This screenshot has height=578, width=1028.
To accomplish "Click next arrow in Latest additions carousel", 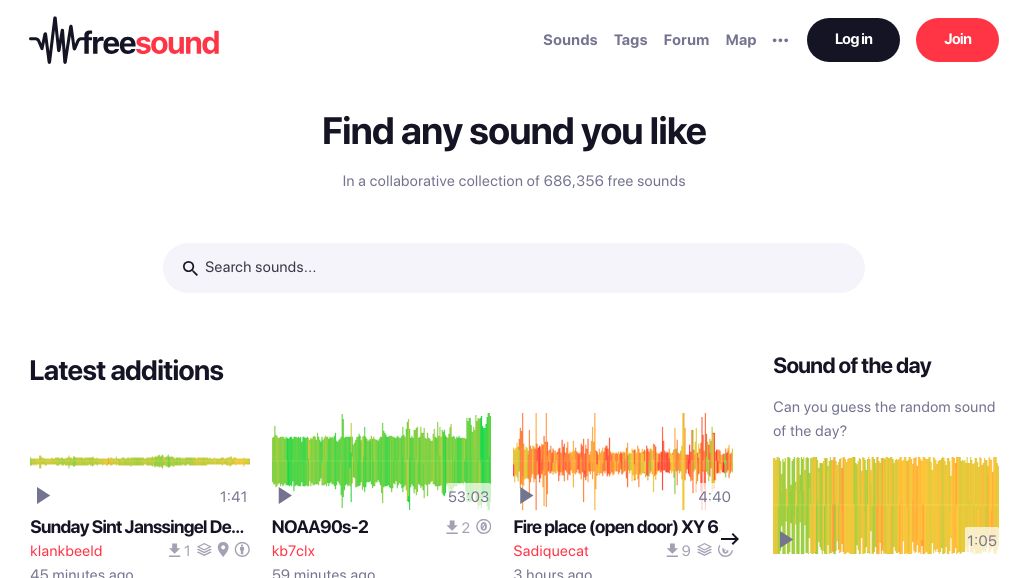I will coord(730,539).
